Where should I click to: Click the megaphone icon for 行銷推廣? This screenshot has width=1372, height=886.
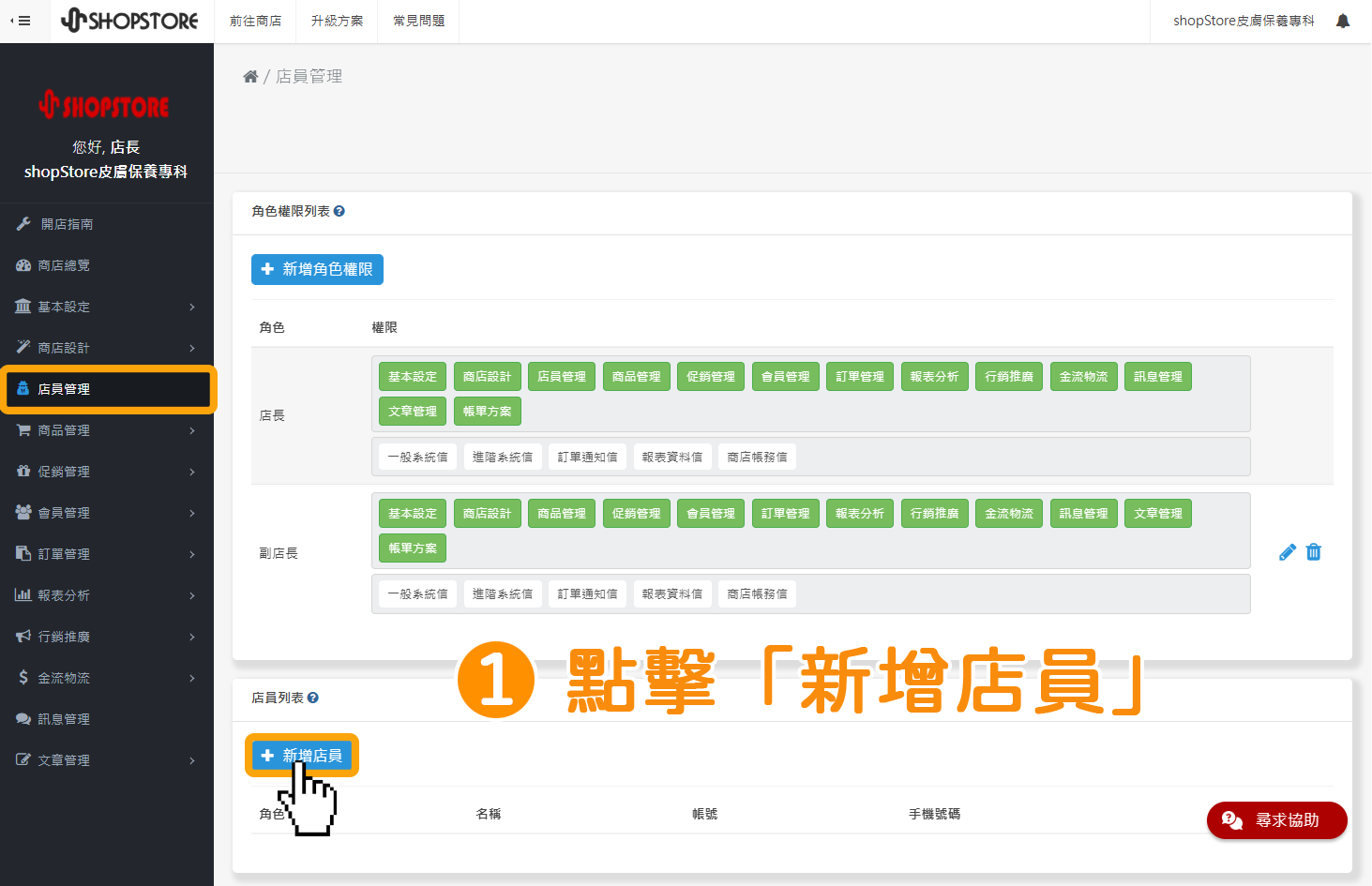click(x=23, y=636)
